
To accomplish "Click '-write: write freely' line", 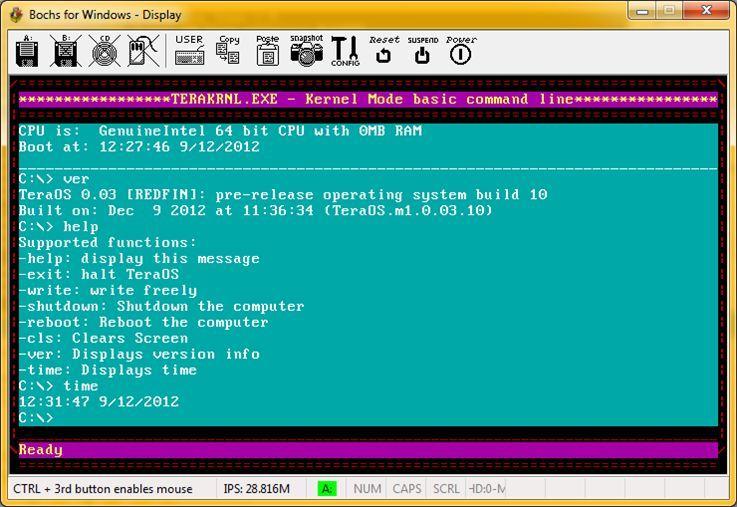I will (x=108, y=290).
